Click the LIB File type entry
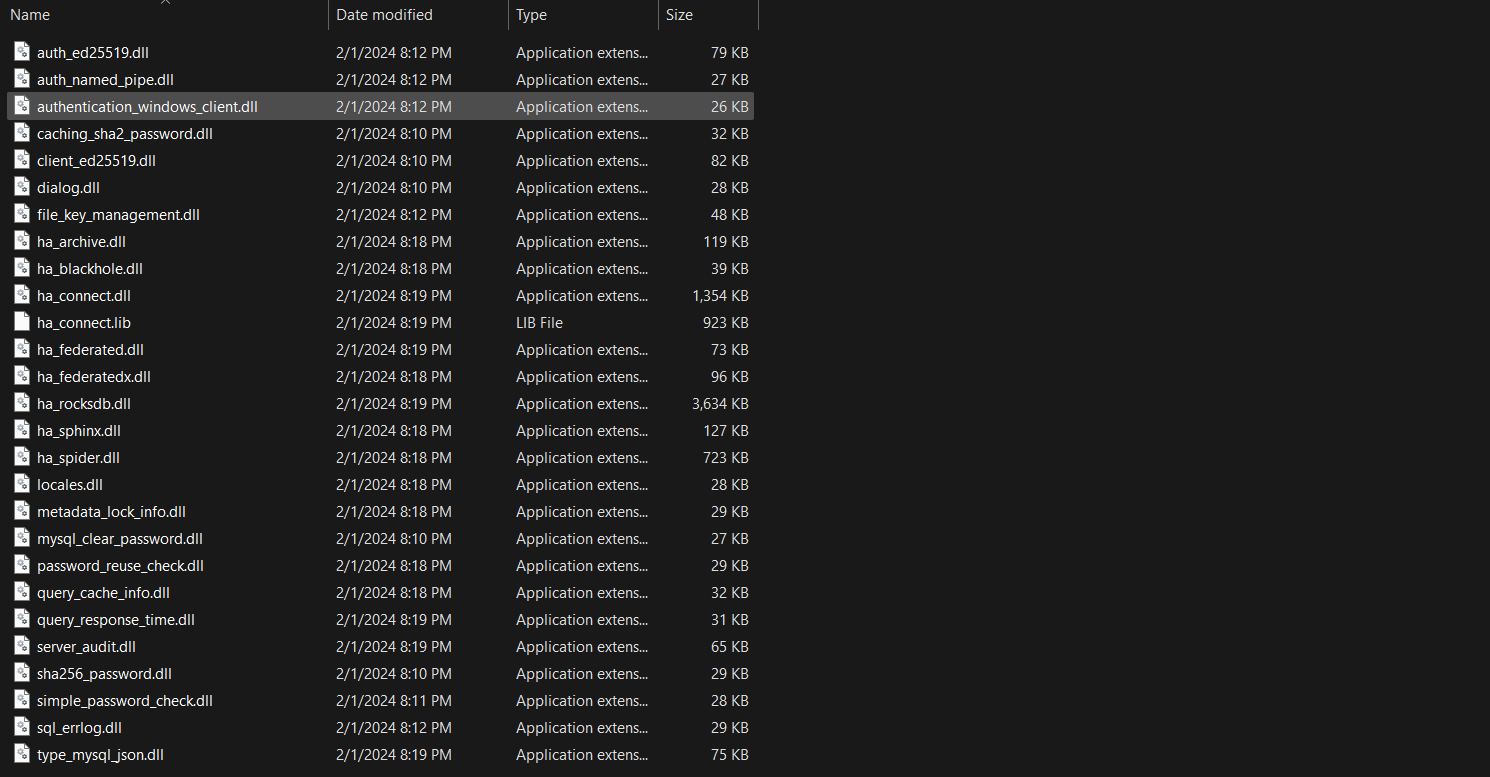This screenshot has width=1490, height=777. [x=539, y=323]
